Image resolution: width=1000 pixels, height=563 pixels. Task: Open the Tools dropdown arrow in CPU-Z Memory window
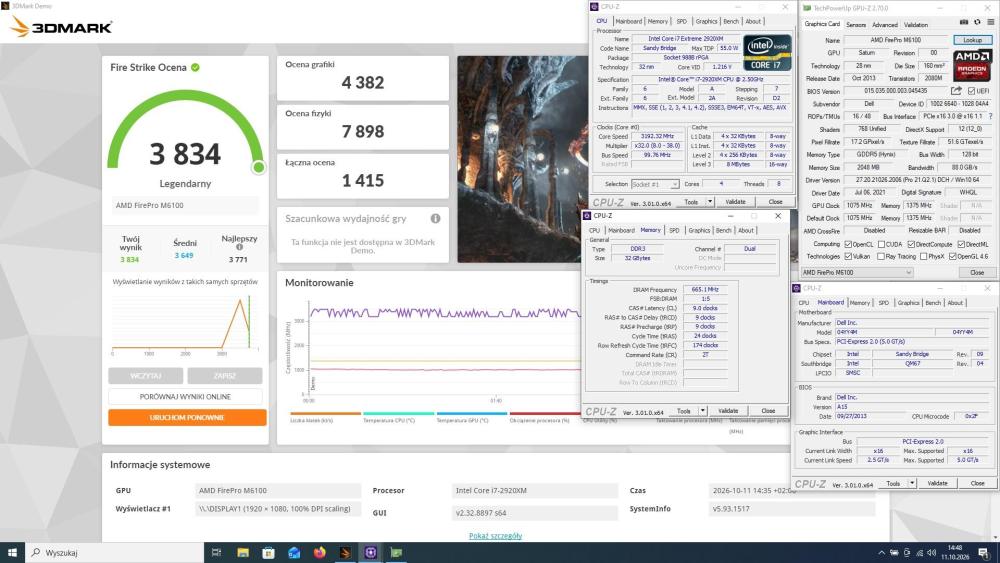[x=703, y=411]
